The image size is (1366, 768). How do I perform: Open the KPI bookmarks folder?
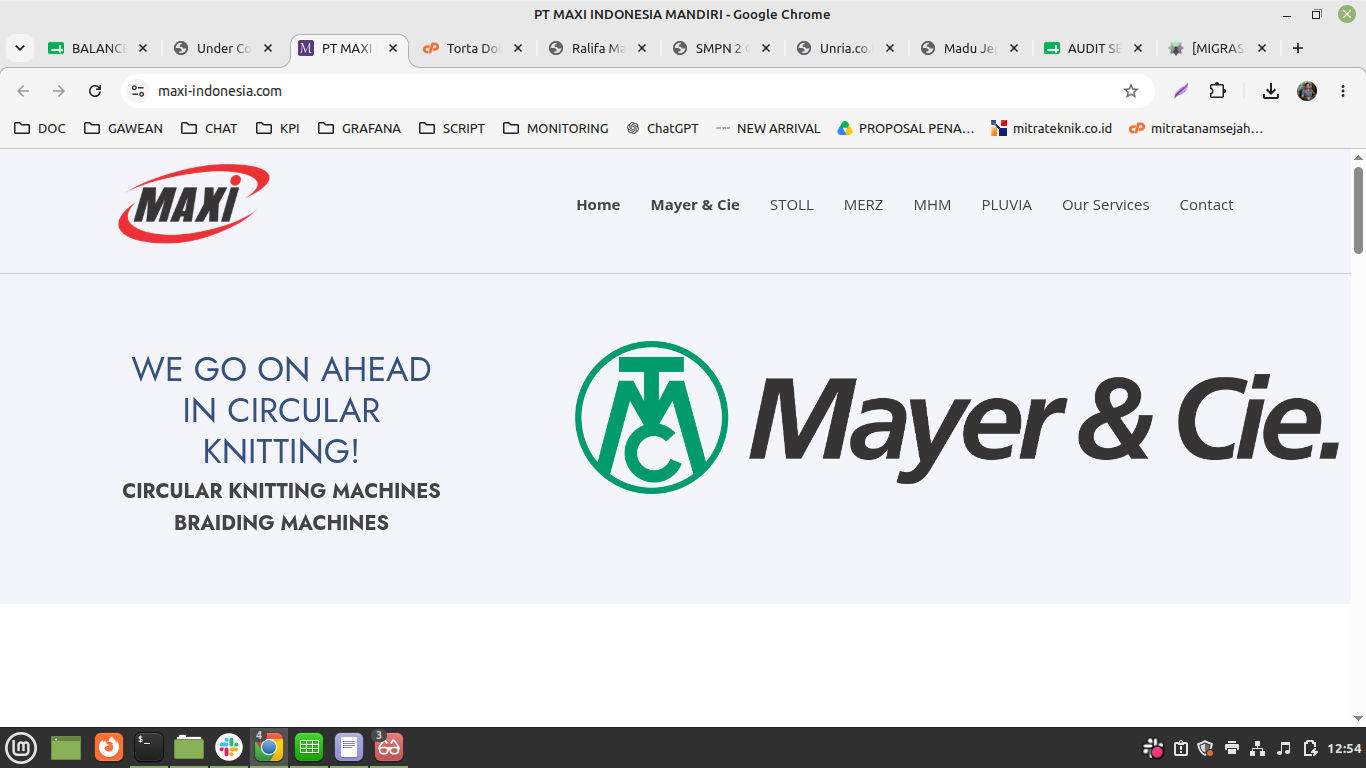click(278, 128)
